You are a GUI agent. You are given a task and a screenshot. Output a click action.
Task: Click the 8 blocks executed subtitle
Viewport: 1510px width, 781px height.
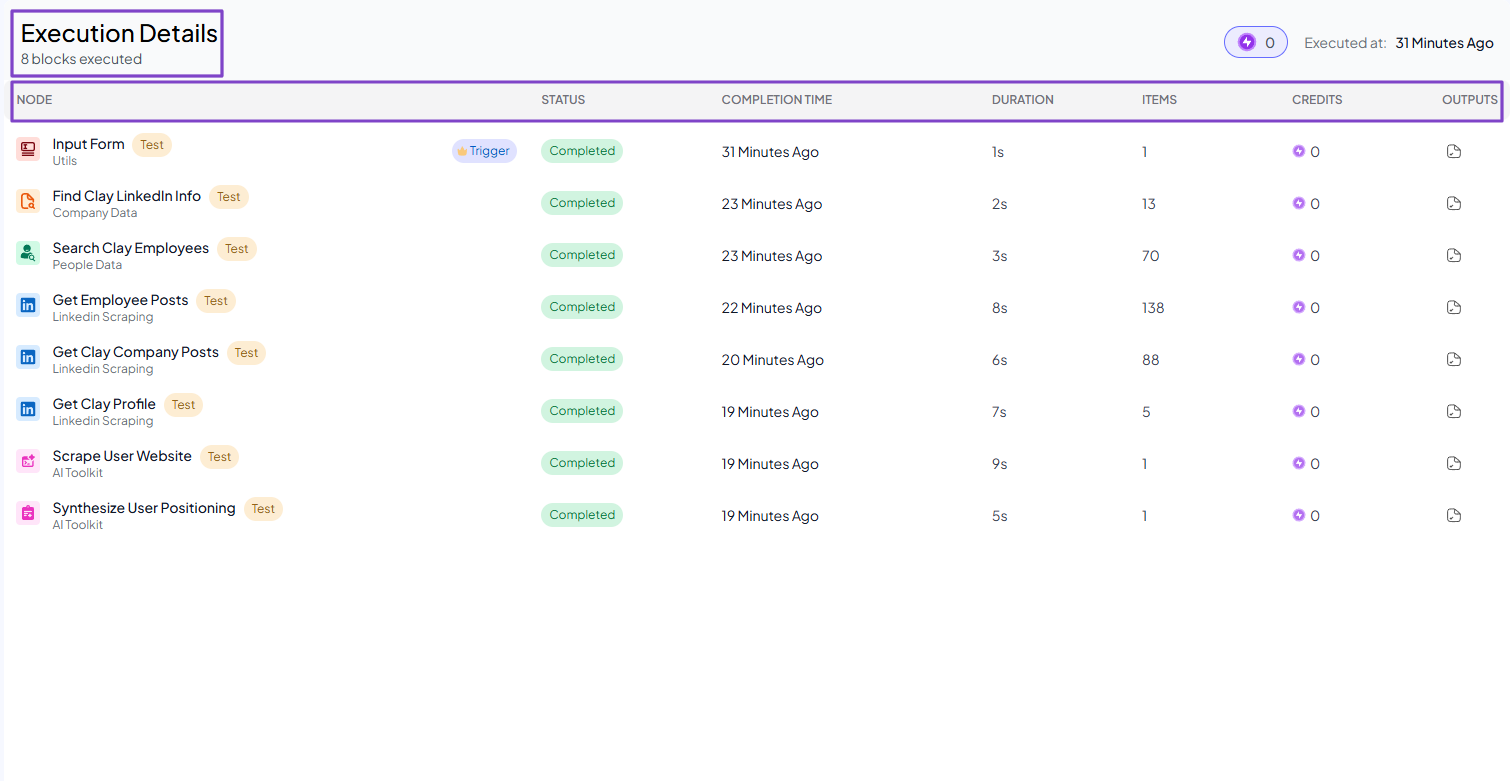click(x=82, y=59)
